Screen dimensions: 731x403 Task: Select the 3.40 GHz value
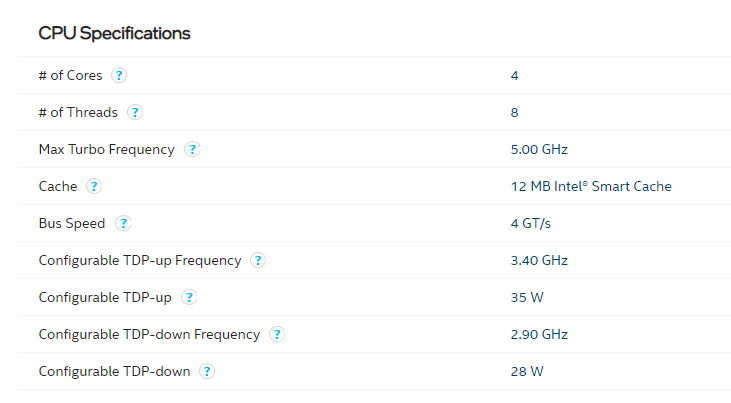[x=539, y=260]
